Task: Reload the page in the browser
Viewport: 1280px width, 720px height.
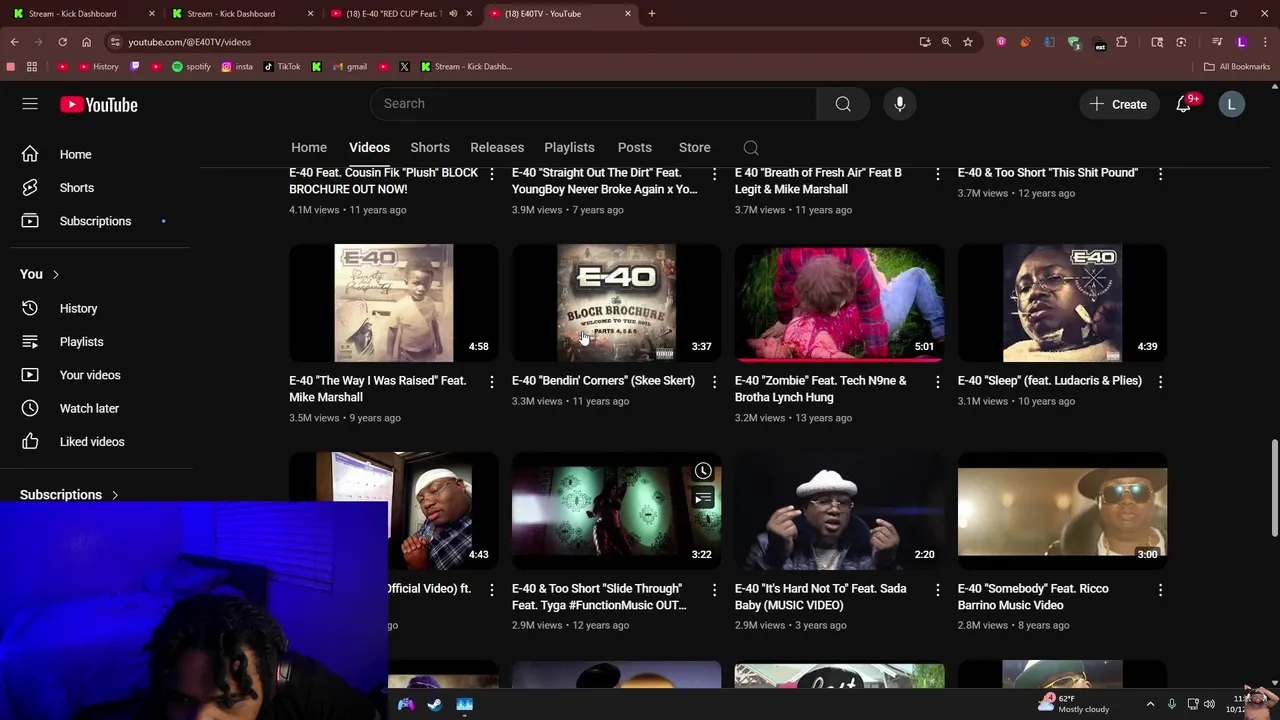Action: (x=62, y=42)
